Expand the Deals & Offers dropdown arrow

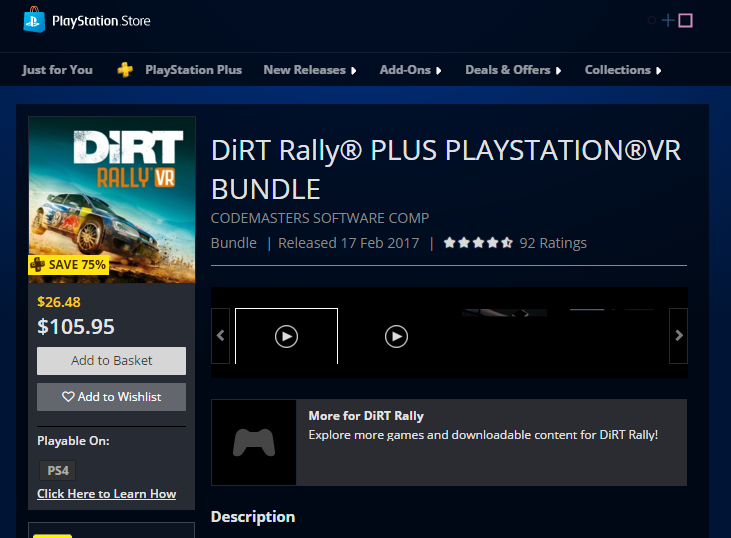tap(558, 70)
